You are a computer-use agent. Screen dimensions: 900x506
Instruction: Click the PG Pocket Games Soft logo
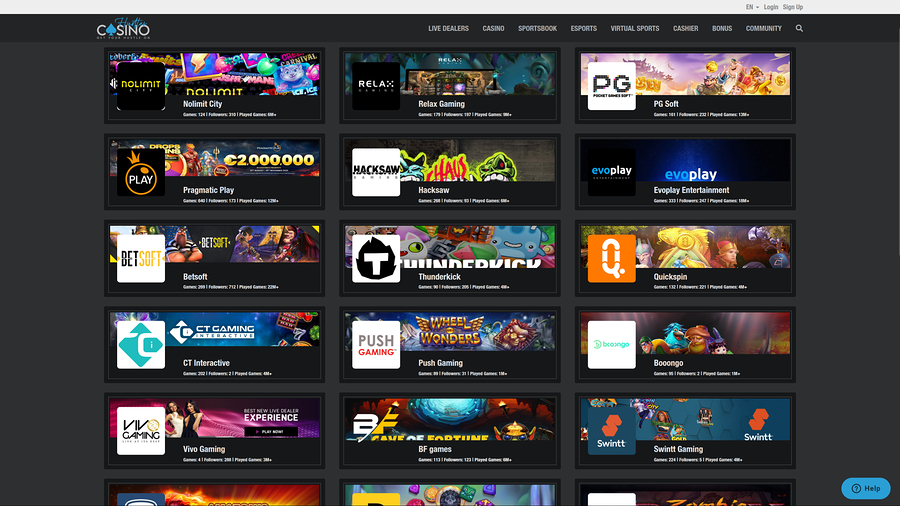coord(612,86)
